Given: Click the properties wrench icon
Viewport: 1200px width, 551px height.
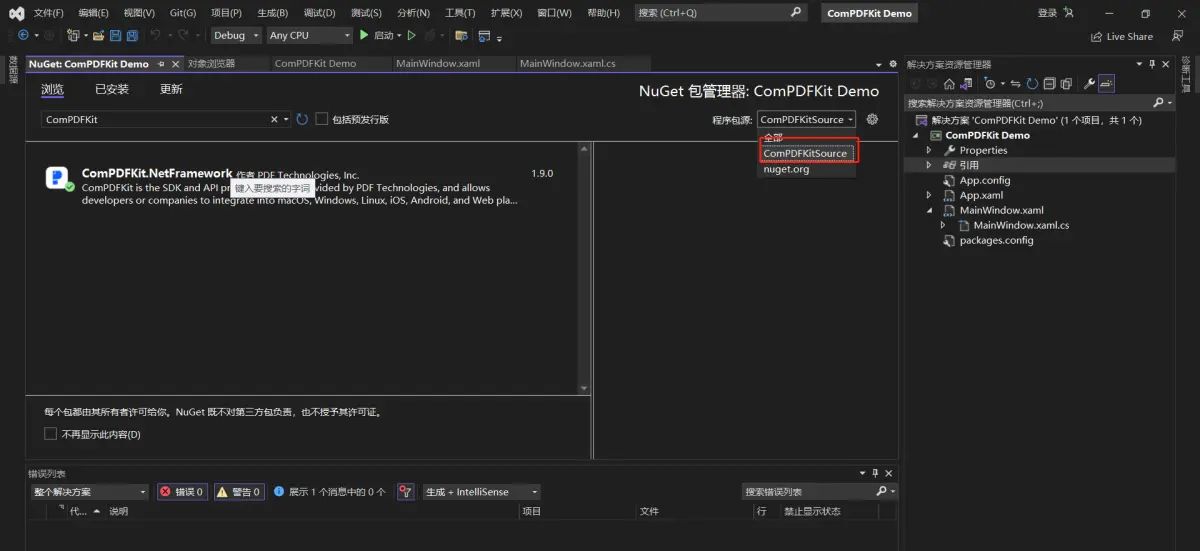Looking at the screenshot, I should [x=1090, y=83].
